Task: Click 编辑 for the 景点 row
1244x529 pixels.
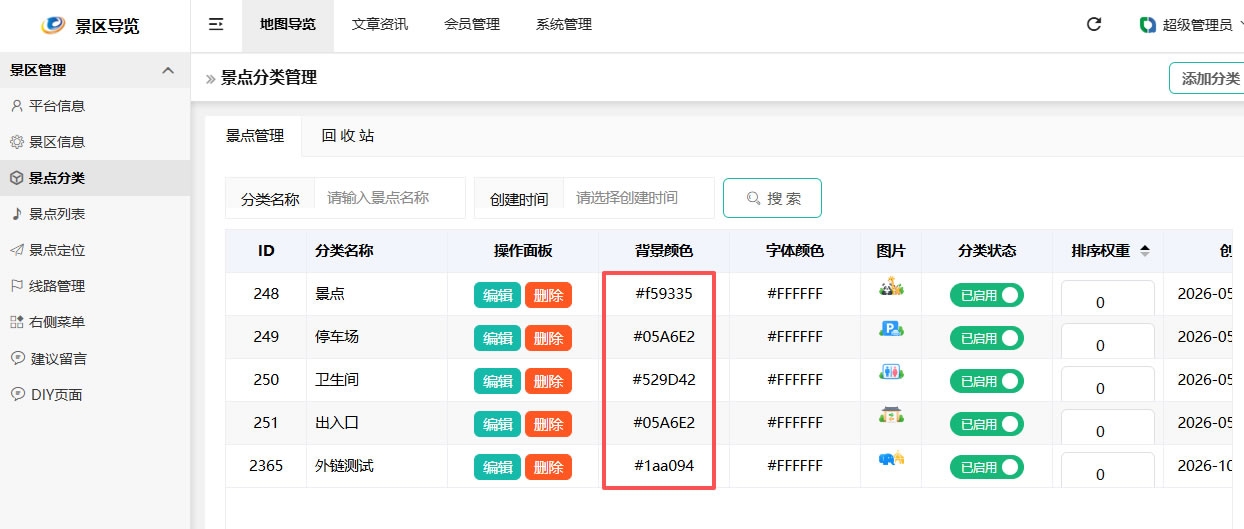Action: (498, 295)
